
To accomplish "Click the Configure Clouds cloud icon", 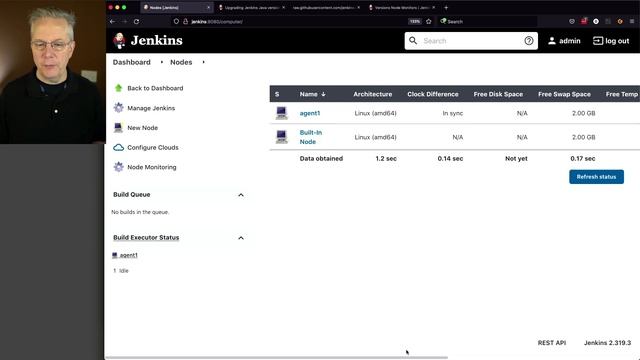I will 118,147.
